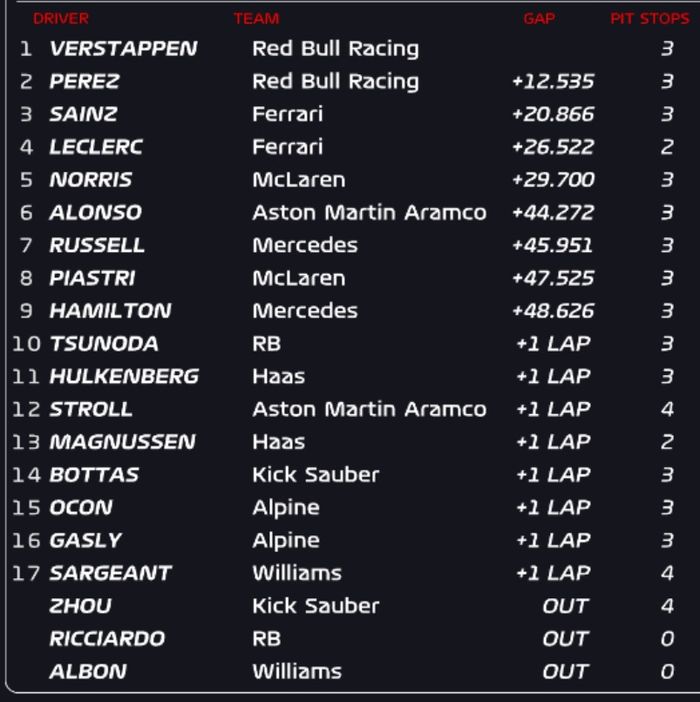Select the +45.951 gap for RUSSELL
Image resolution: width=700 pixels, height=702 pixels.
point(552,246)
